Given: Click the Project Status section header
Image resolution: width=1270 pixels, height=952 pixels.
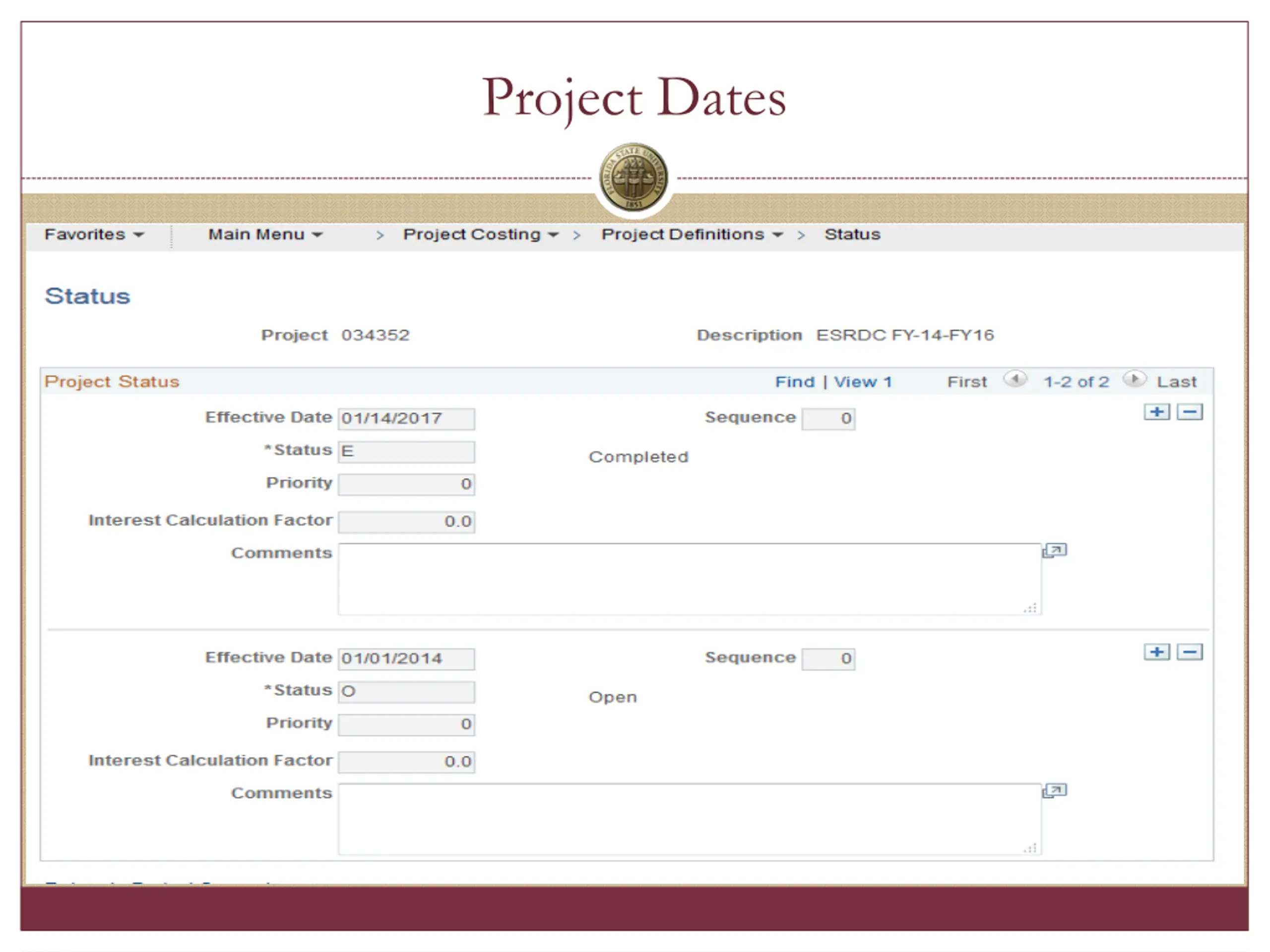Looking at the screenshot, I should pos(112,382).
